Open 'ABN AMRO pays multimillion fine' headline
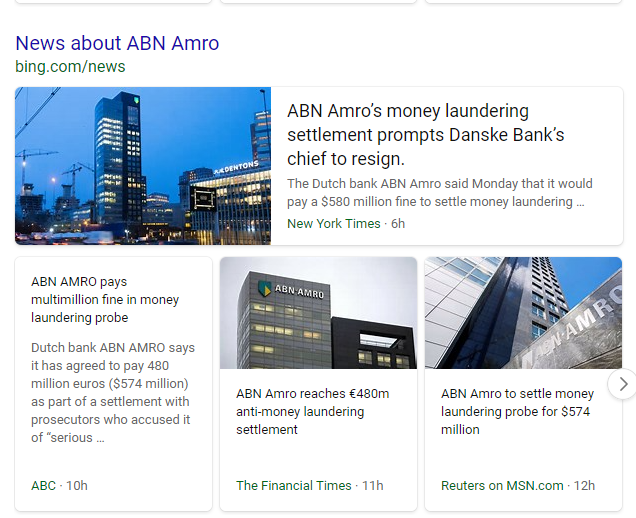This screenshot has height=518, width=636. [105, 299]
